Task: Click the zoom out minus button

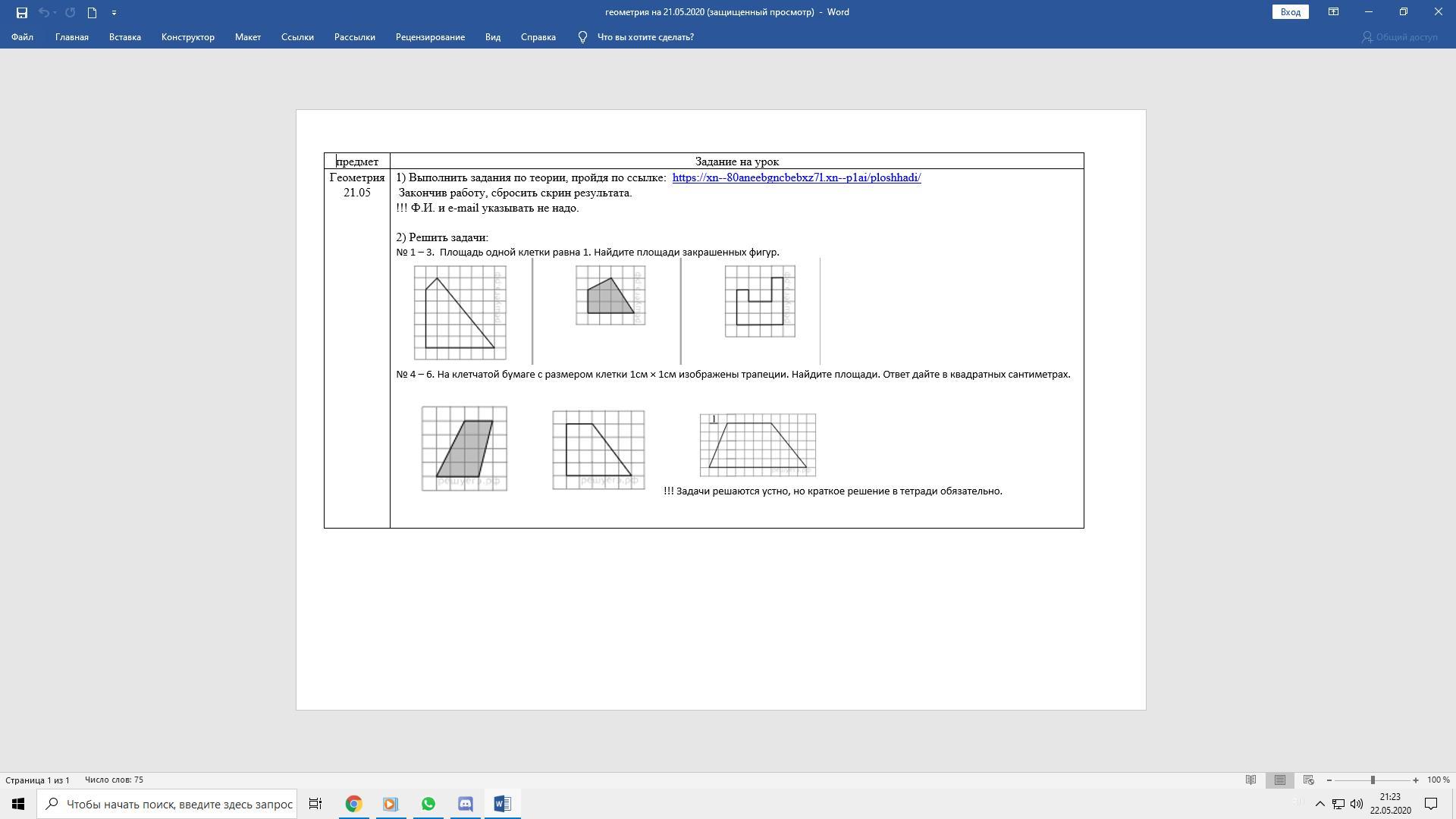Action: 1329,780
